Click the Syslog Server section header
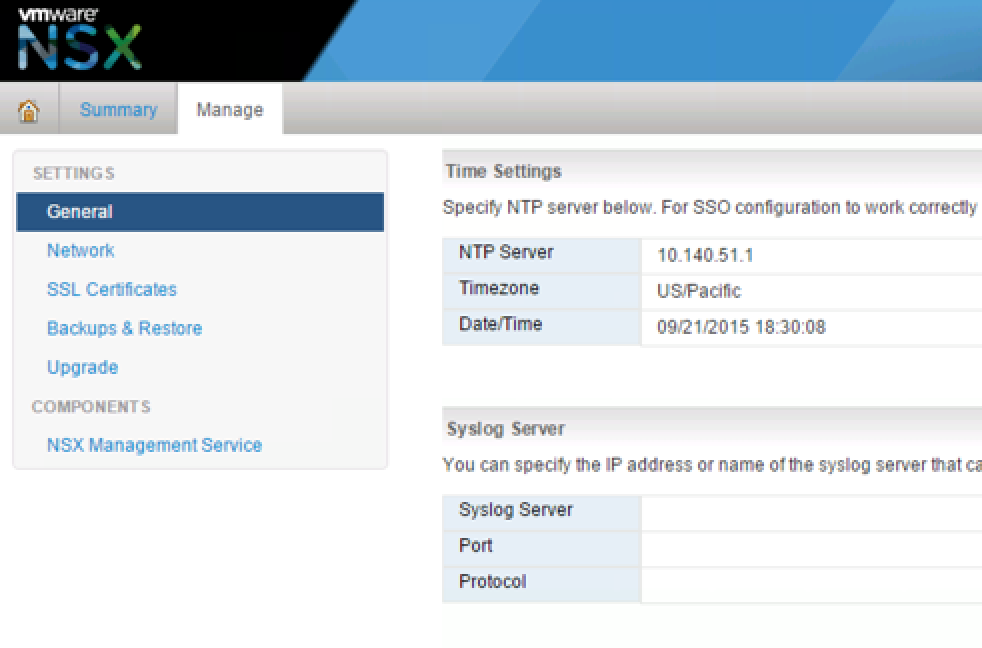Viewport: 982px width, 648px height. point(506,429)
